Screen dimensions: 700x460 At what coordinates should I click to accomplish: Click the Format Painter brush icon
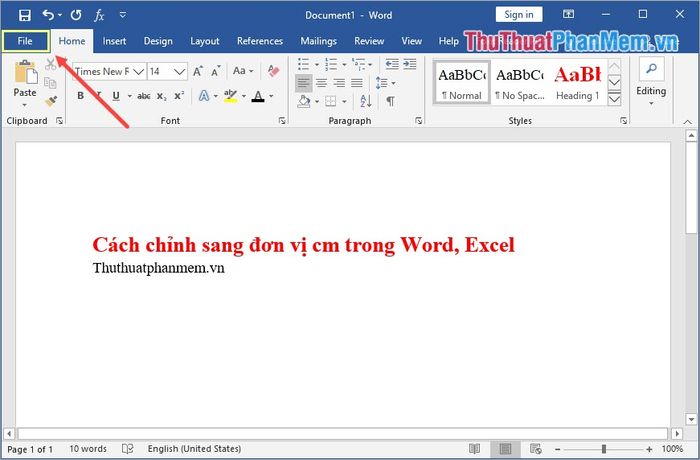(x=51, y=101)
